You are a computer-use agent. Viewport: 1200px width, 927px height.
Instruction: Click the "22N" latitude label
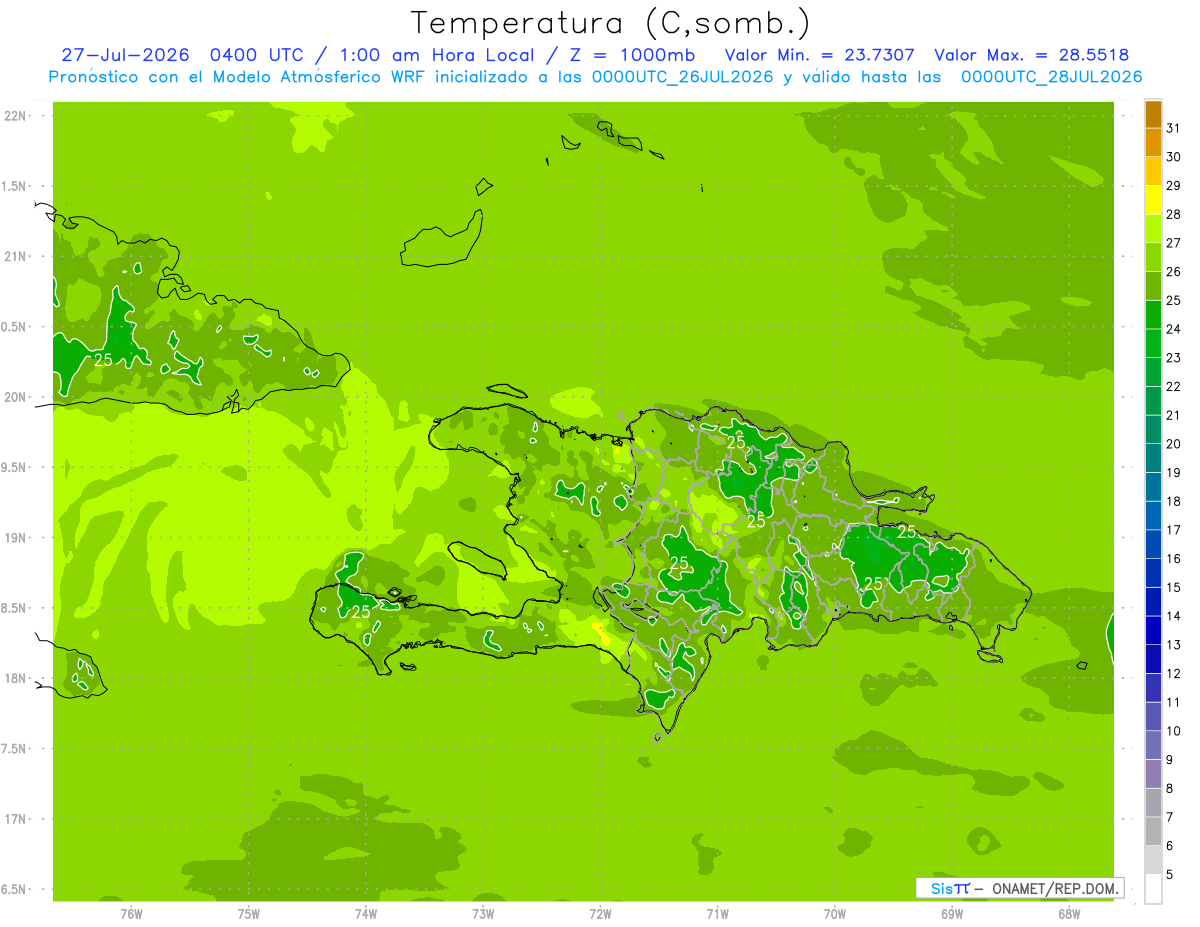[15, 115]
